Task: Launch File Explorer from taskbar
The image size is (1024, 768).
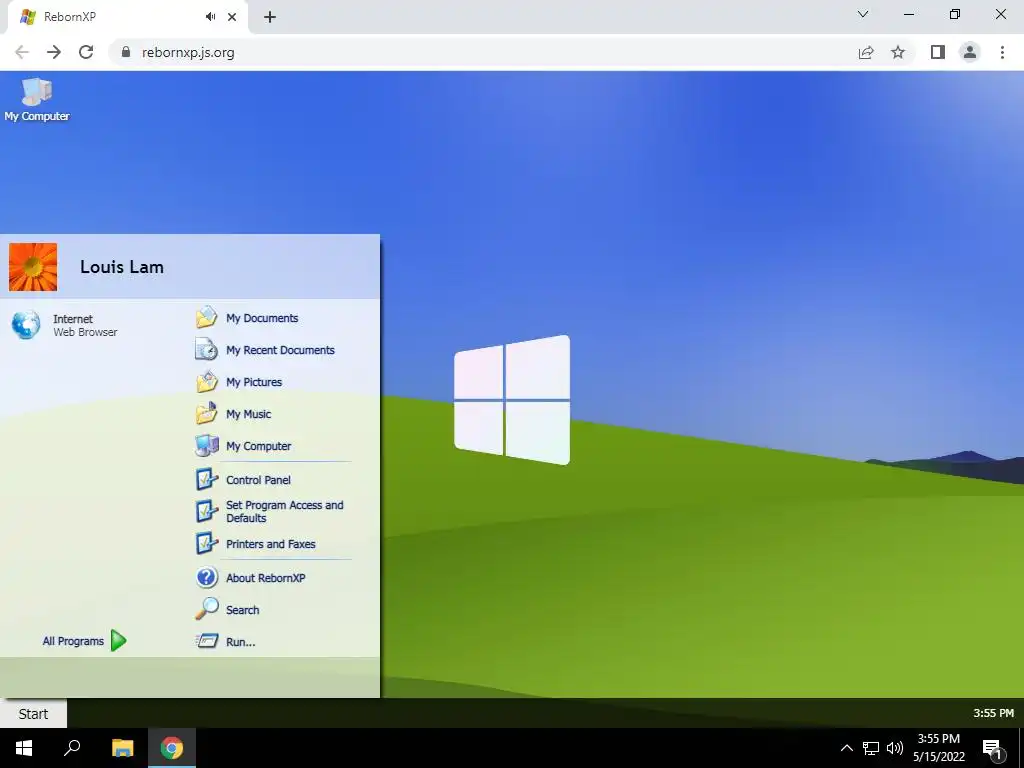Action: [x=122, y=748]
